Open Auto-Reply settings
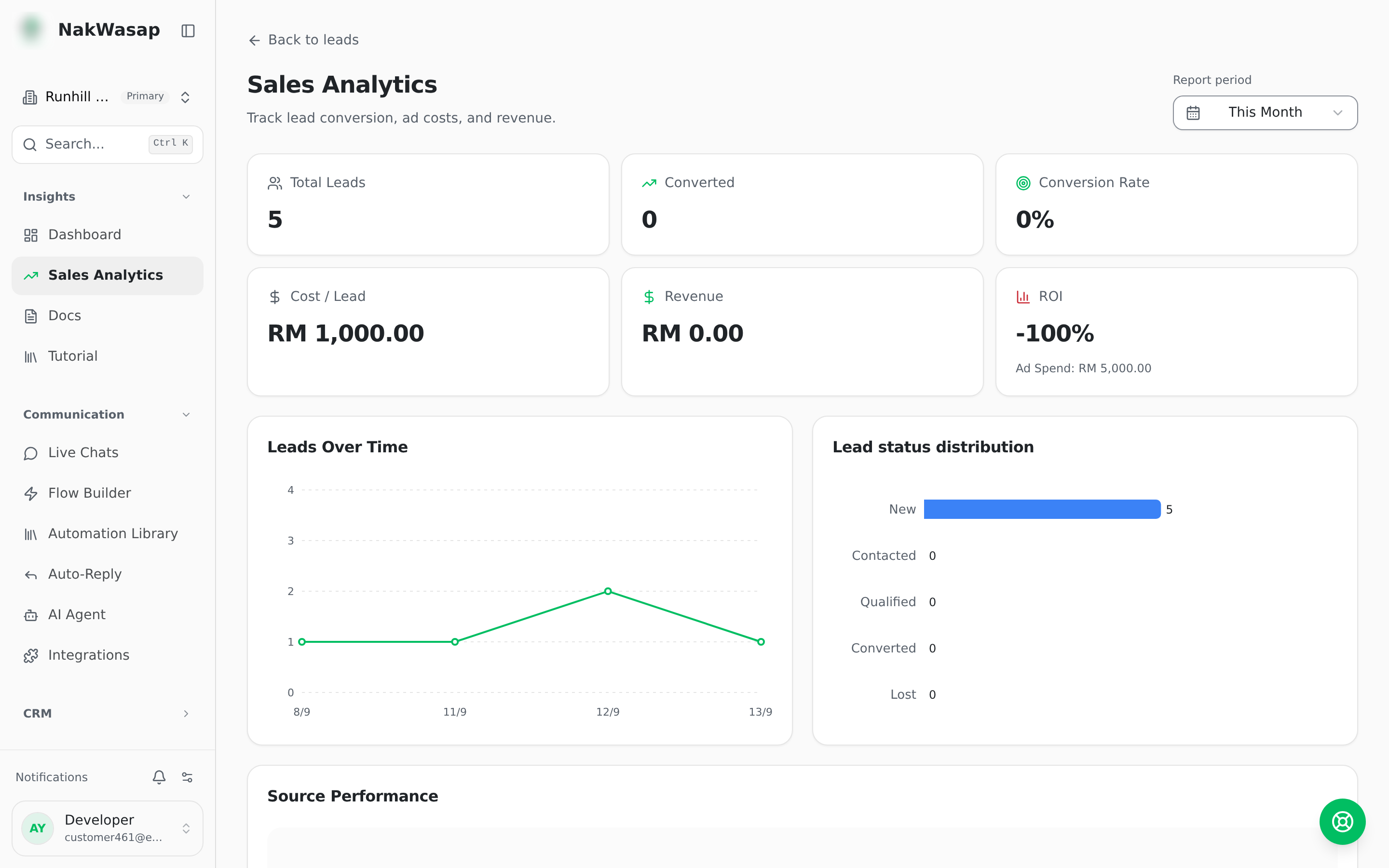Viewport: 1389px width, 868px height. coord(108,574)
